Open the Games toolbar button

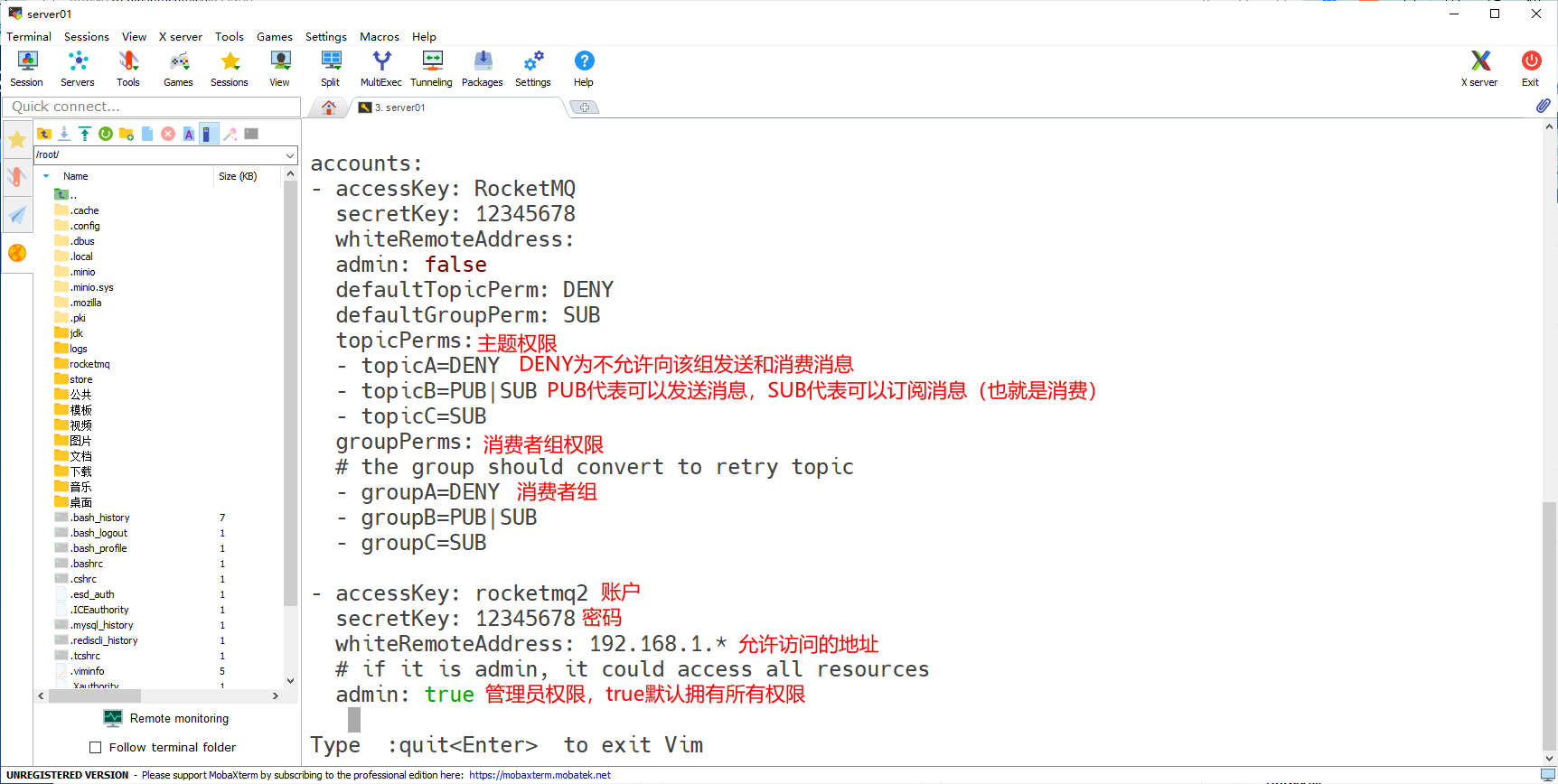click(179, 69)
